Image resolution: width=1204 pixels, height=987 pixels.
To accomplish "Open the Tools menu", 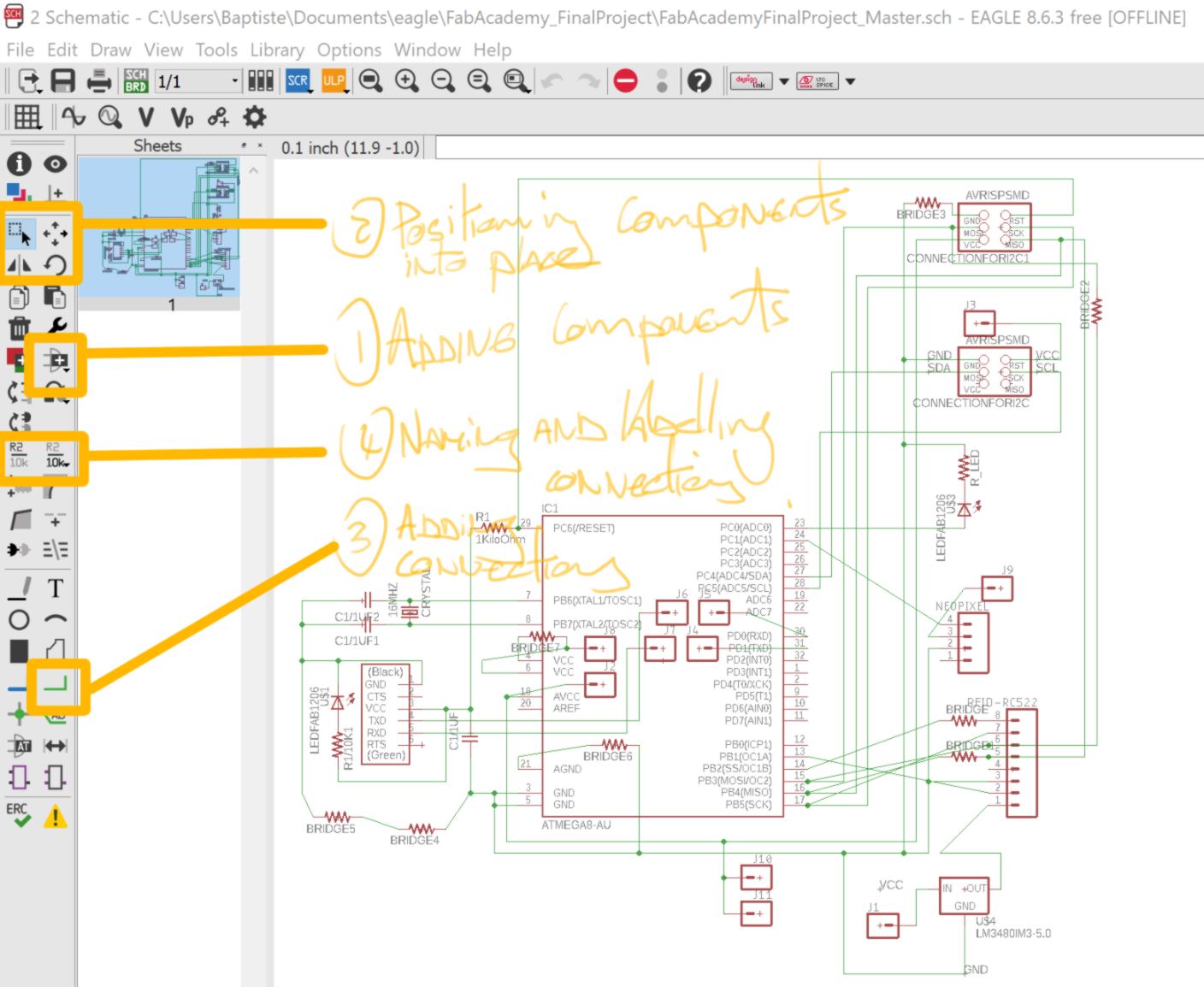I will click(216, 50).
